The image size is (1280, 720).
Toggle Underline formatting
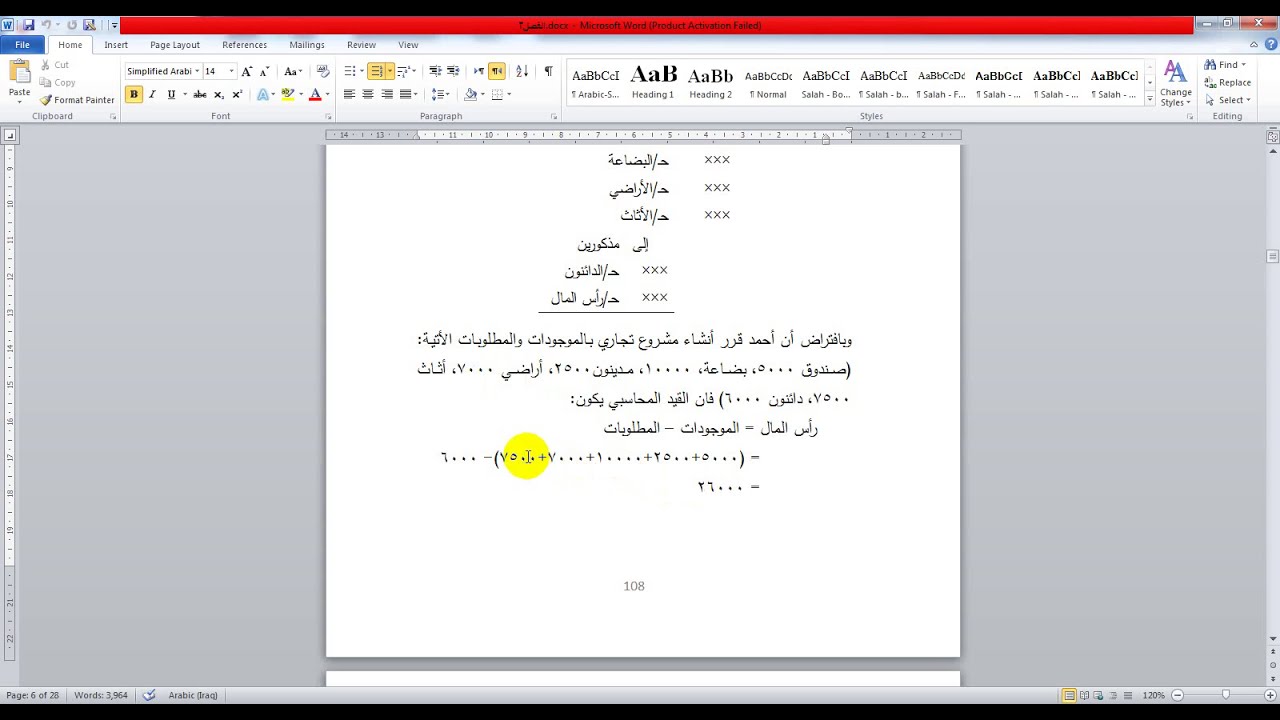[171, 94]
